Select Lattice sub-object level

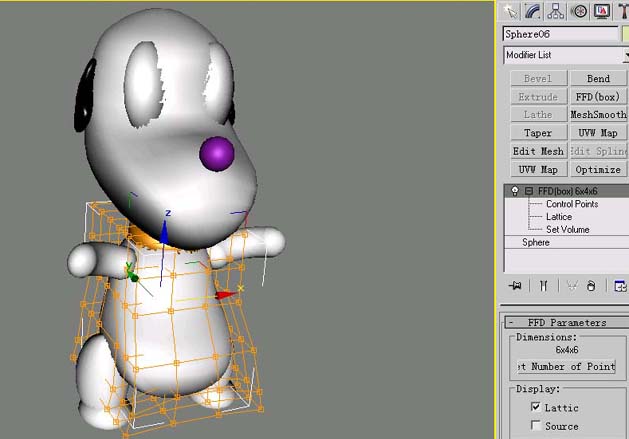click(x=559, y=217)
